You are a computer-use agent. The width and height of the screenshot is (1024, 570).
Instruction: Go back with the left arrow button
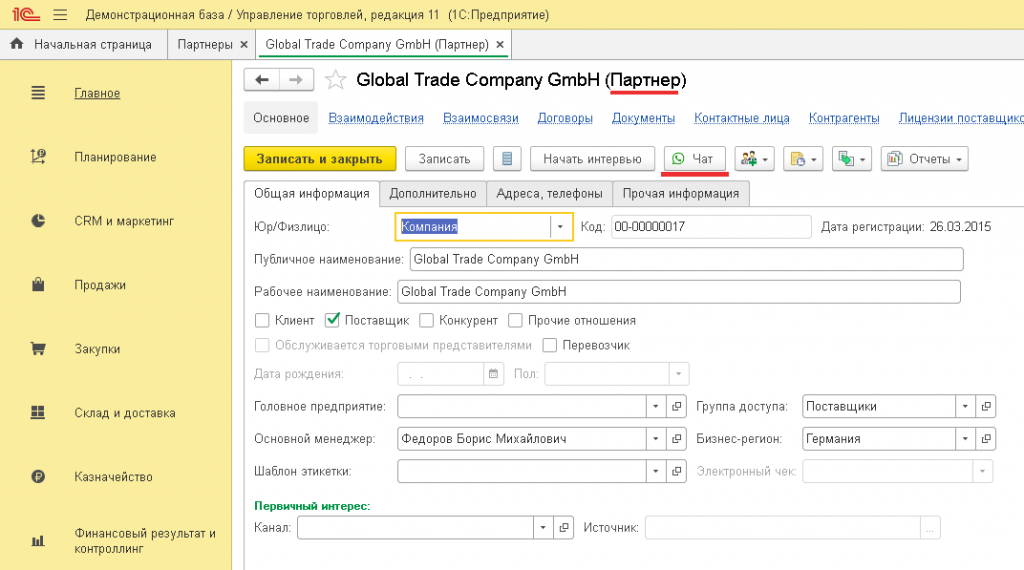(x=262, y=80)
